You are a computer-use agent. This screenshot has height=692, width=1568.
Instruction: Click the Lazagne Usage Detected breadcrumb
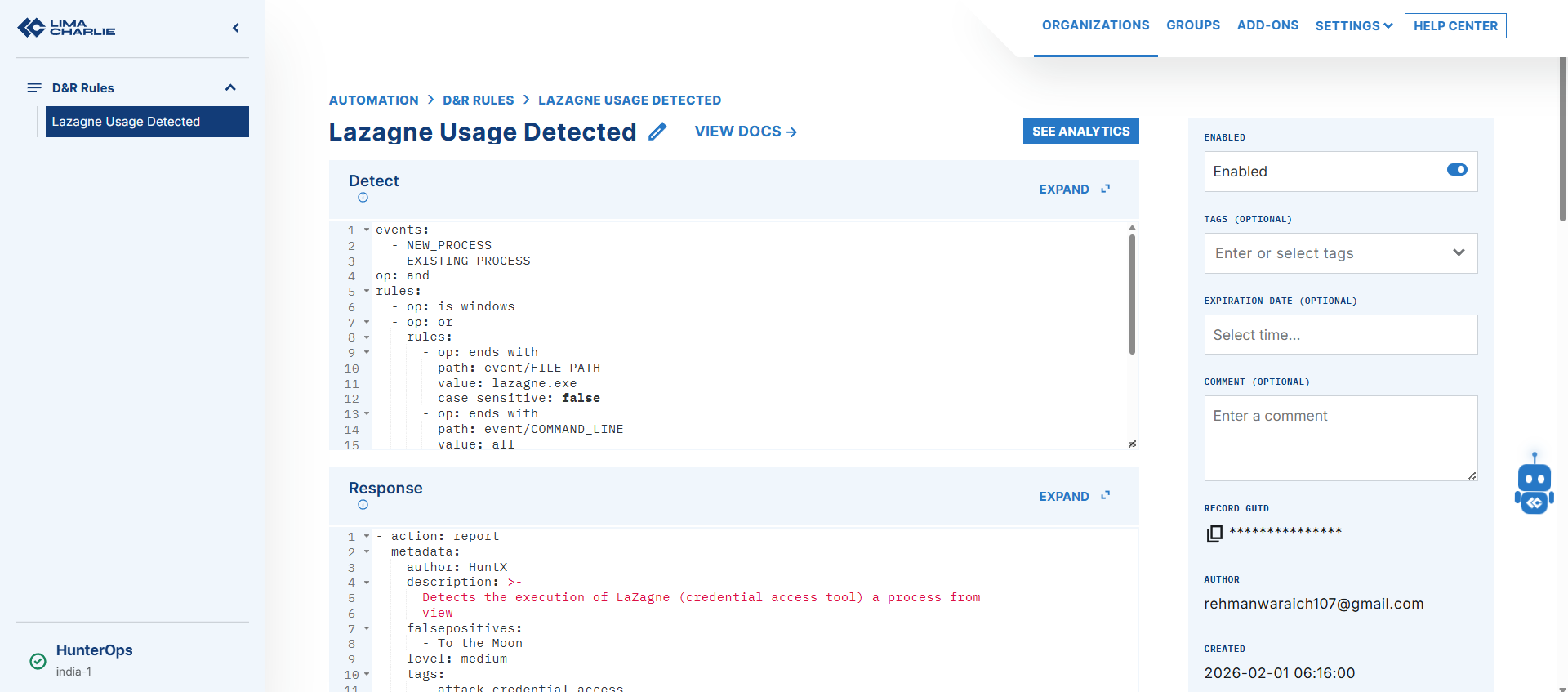point(630,100)
